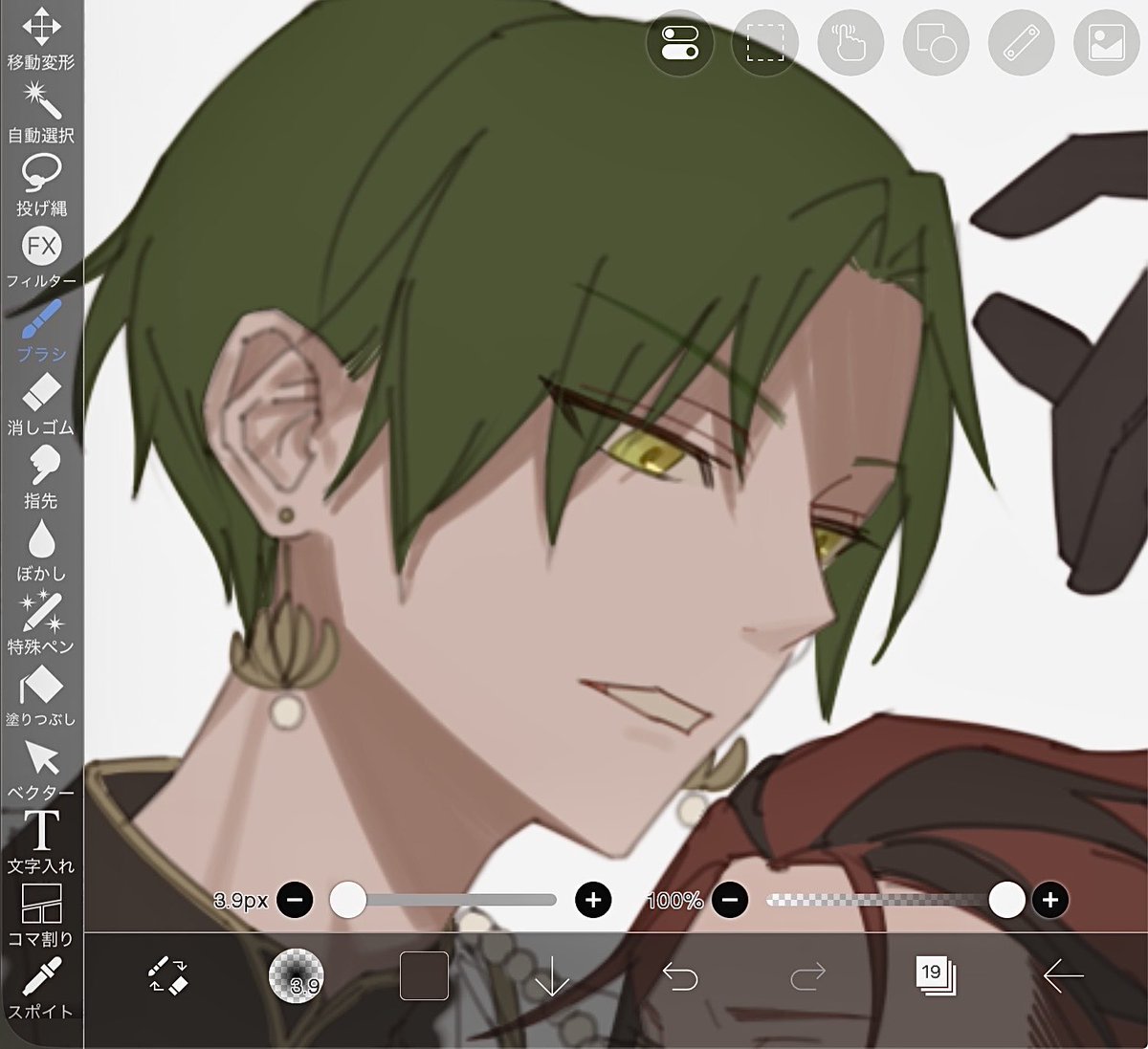Select the コマ割り frame divider tool
This screenshot has height=1049, width=1148.
point(41,915)
